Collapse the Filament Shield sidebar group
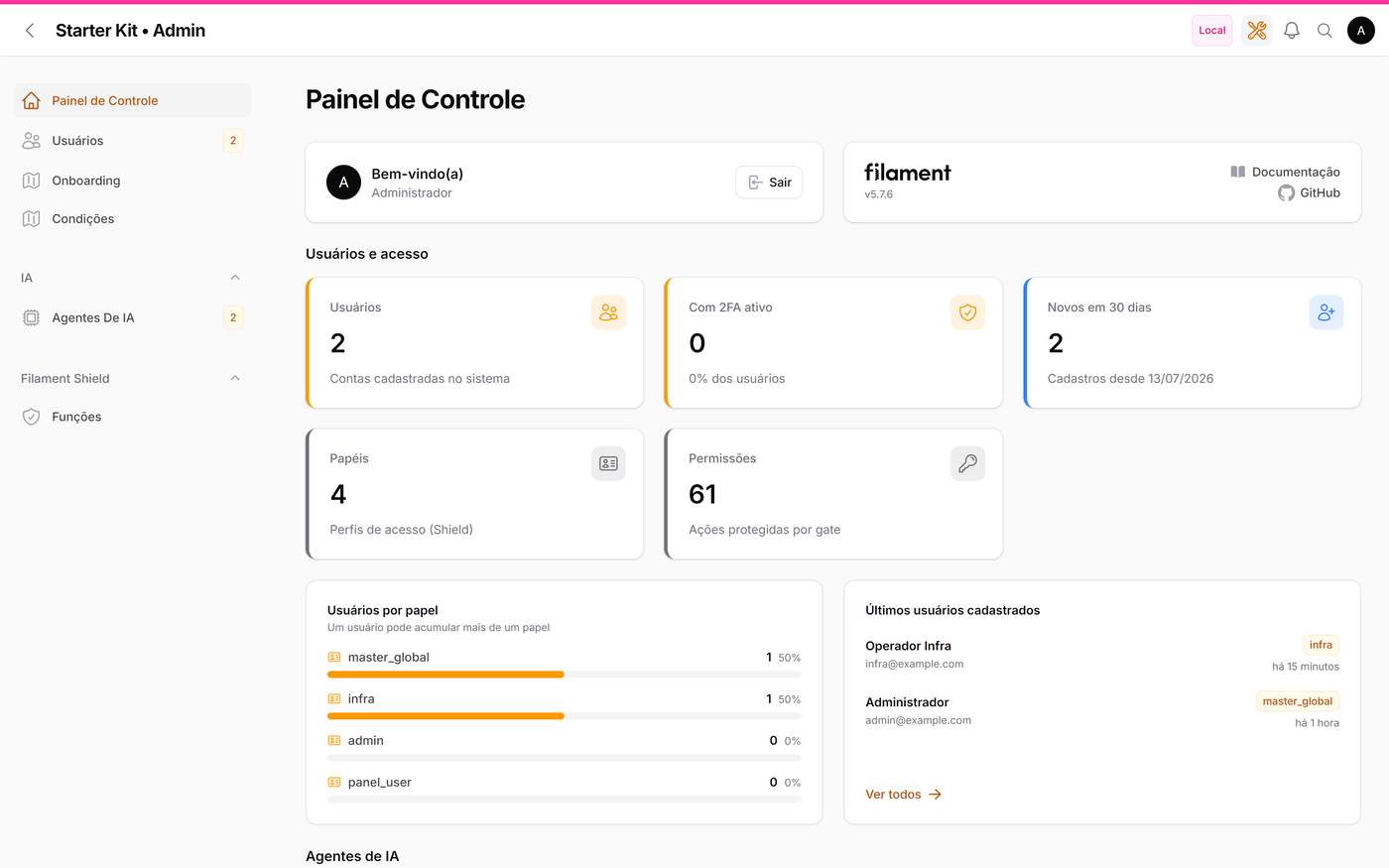This screenshot has height=868, width=1389. tap(235, 378)
